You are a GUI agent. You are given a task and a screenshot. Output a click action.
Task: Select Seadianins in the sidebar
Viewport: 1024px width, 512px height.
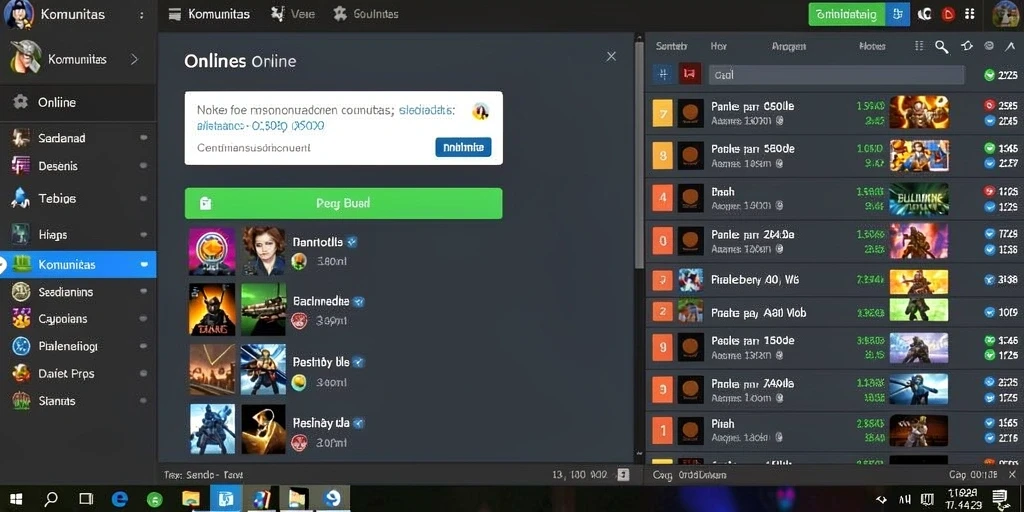[x=78, y=292]
